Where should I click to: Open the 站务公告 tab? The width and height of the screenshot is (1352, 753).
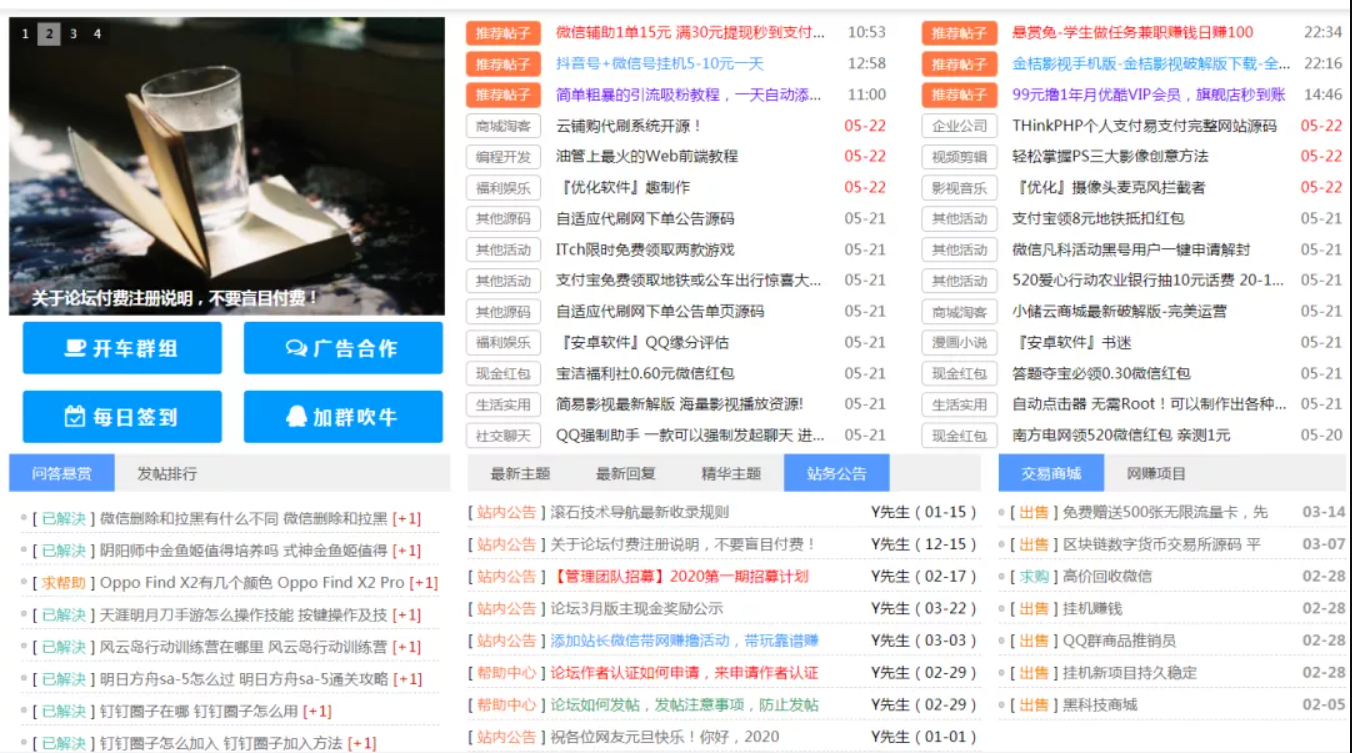837,473
